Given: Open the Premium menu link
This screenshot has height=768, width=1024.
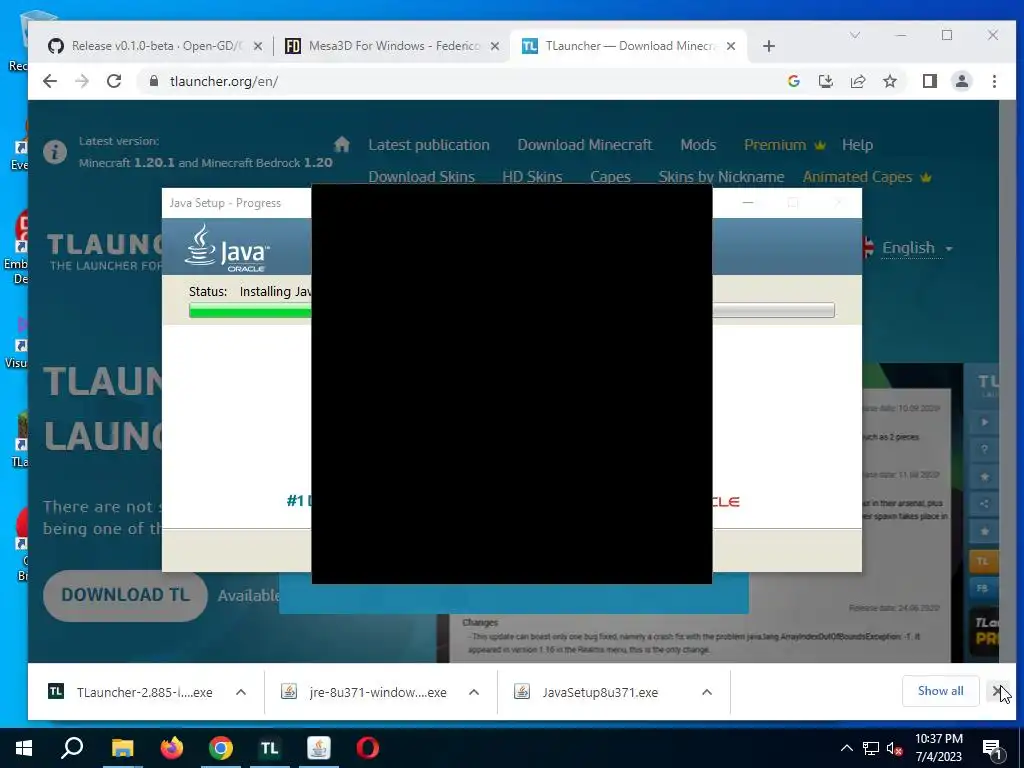Looking at the screenshot, I should click(784, 145).
